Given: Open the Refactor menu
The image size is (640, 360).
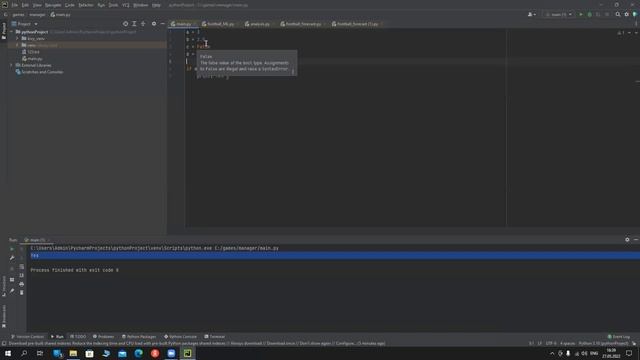Looking at the screenshot, I should pos(86,5).
